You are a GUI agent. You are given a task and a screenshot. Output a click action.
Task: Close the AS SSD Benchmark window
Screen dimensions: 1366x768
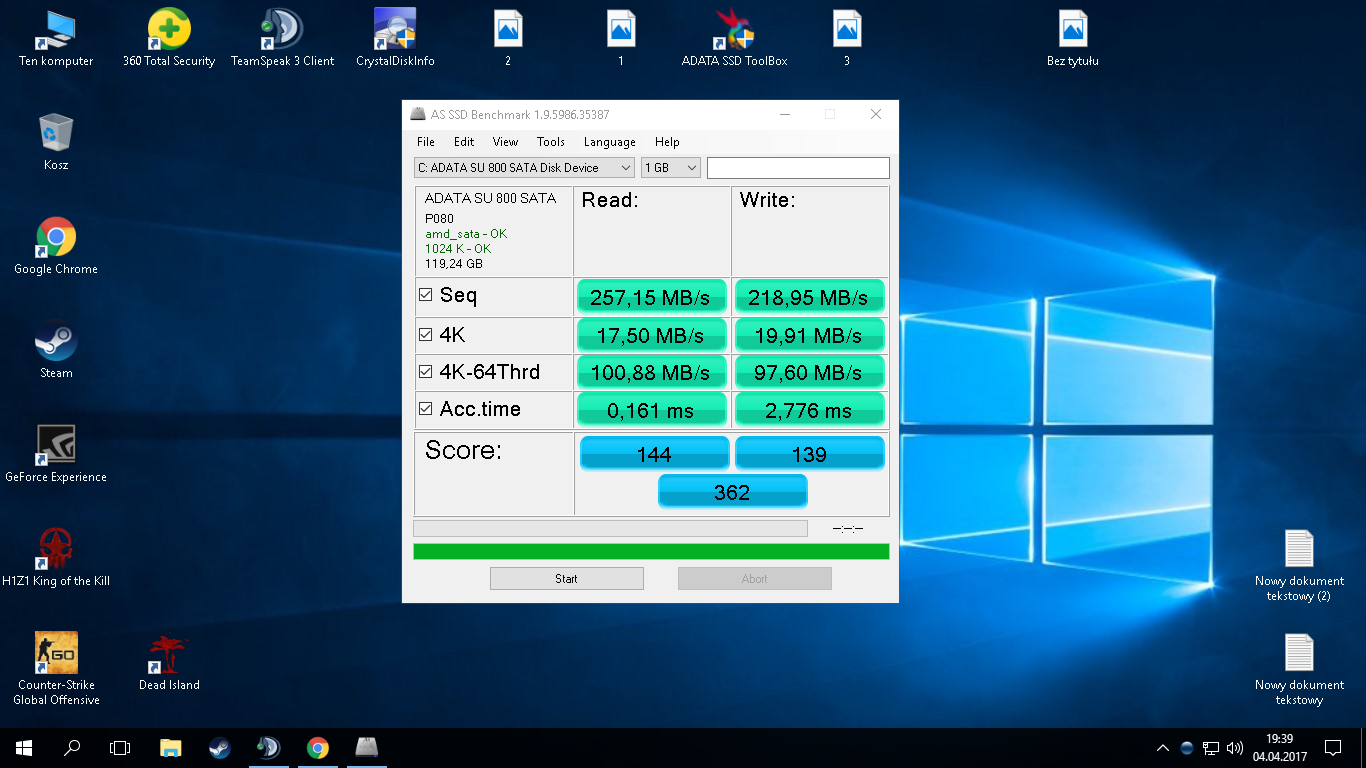pos(876,114)
